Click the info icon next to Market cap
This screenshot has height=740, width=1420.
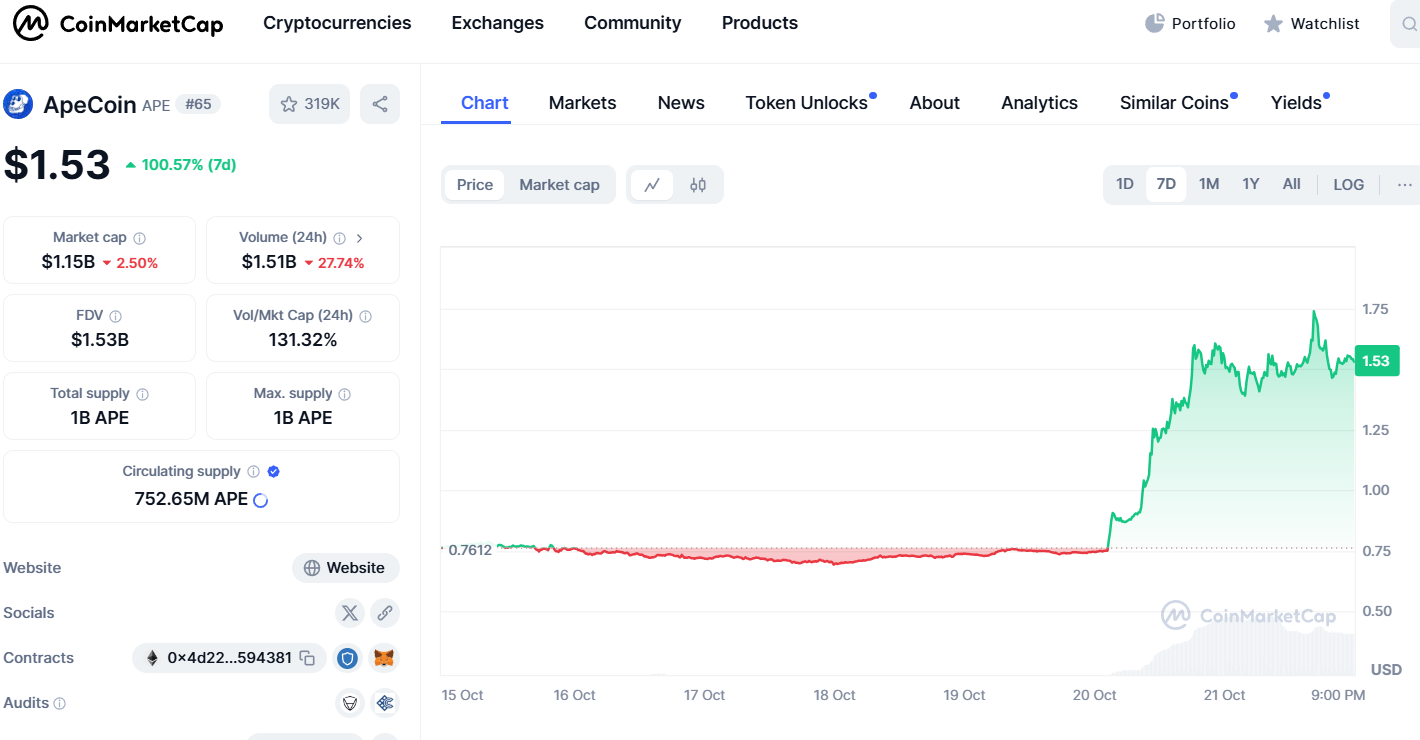point(140,238)
